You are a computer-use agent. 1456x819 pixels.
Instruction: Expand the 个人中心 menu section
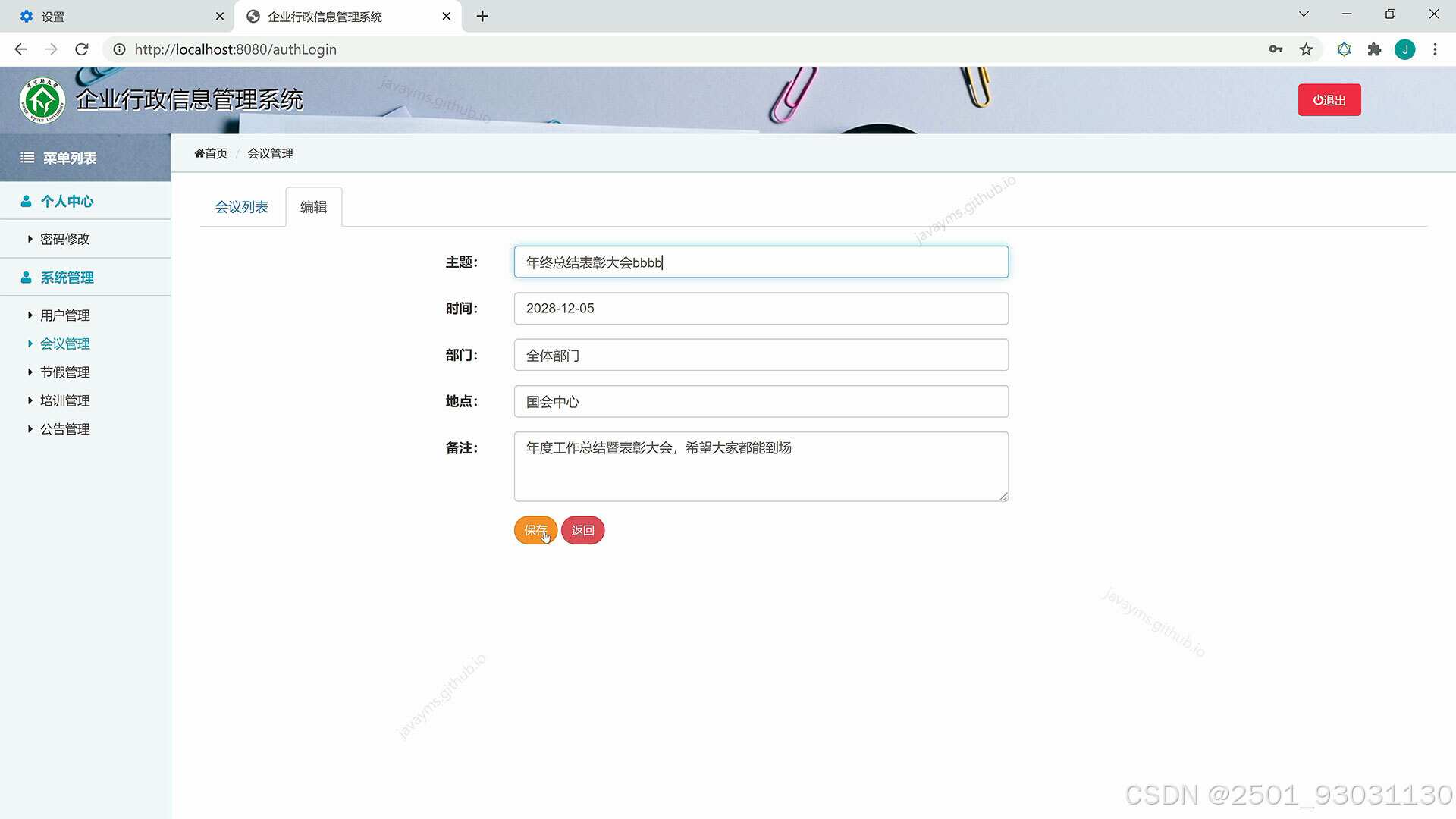tap(85, 201)
